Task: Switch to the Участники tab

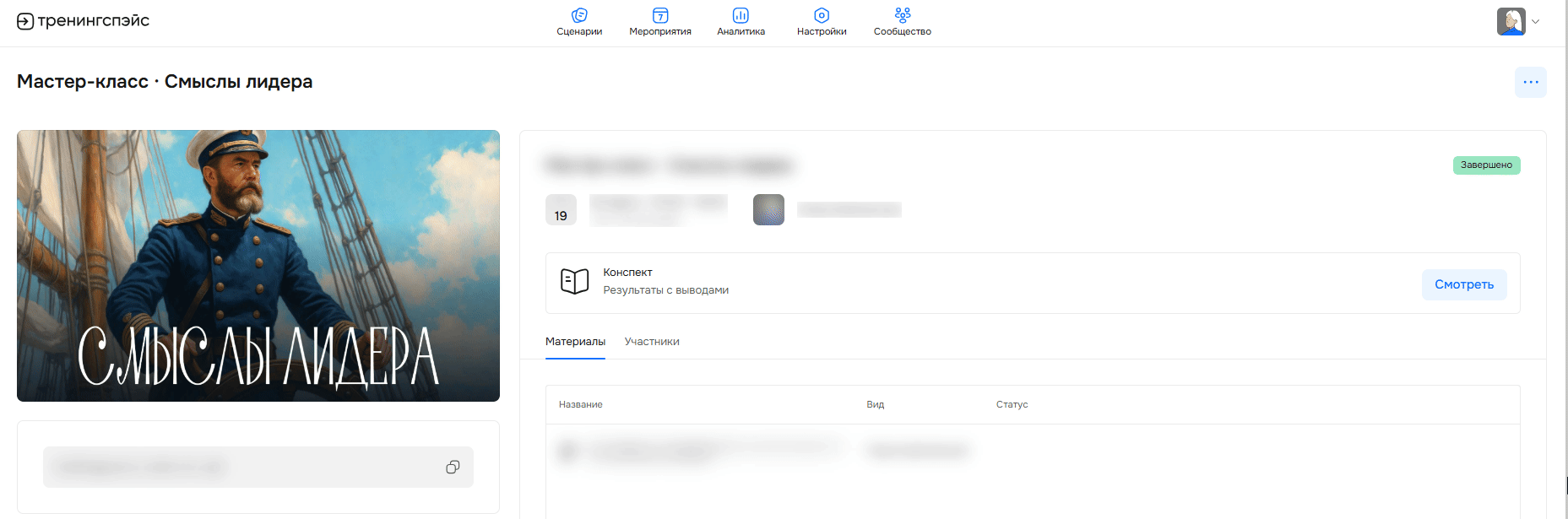Action: coord(652,342)
